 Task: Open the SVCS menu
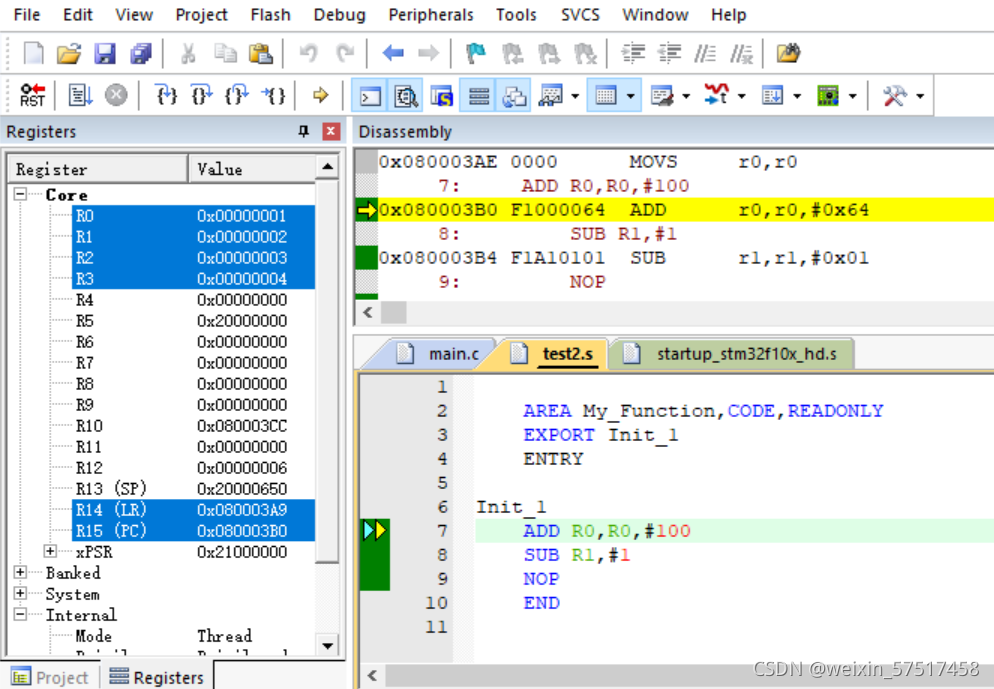pos(580,15)
